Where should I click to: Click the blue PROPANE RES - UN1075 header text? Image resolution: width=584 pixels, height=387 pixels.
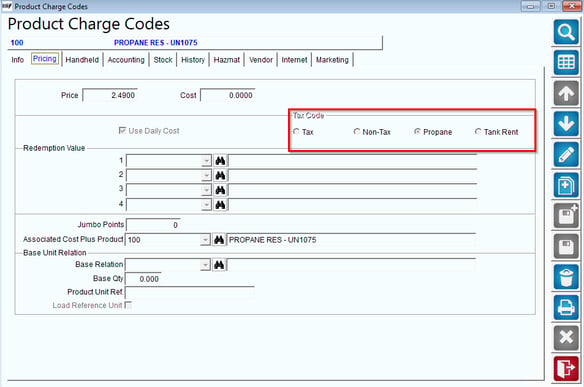(156, 42)
